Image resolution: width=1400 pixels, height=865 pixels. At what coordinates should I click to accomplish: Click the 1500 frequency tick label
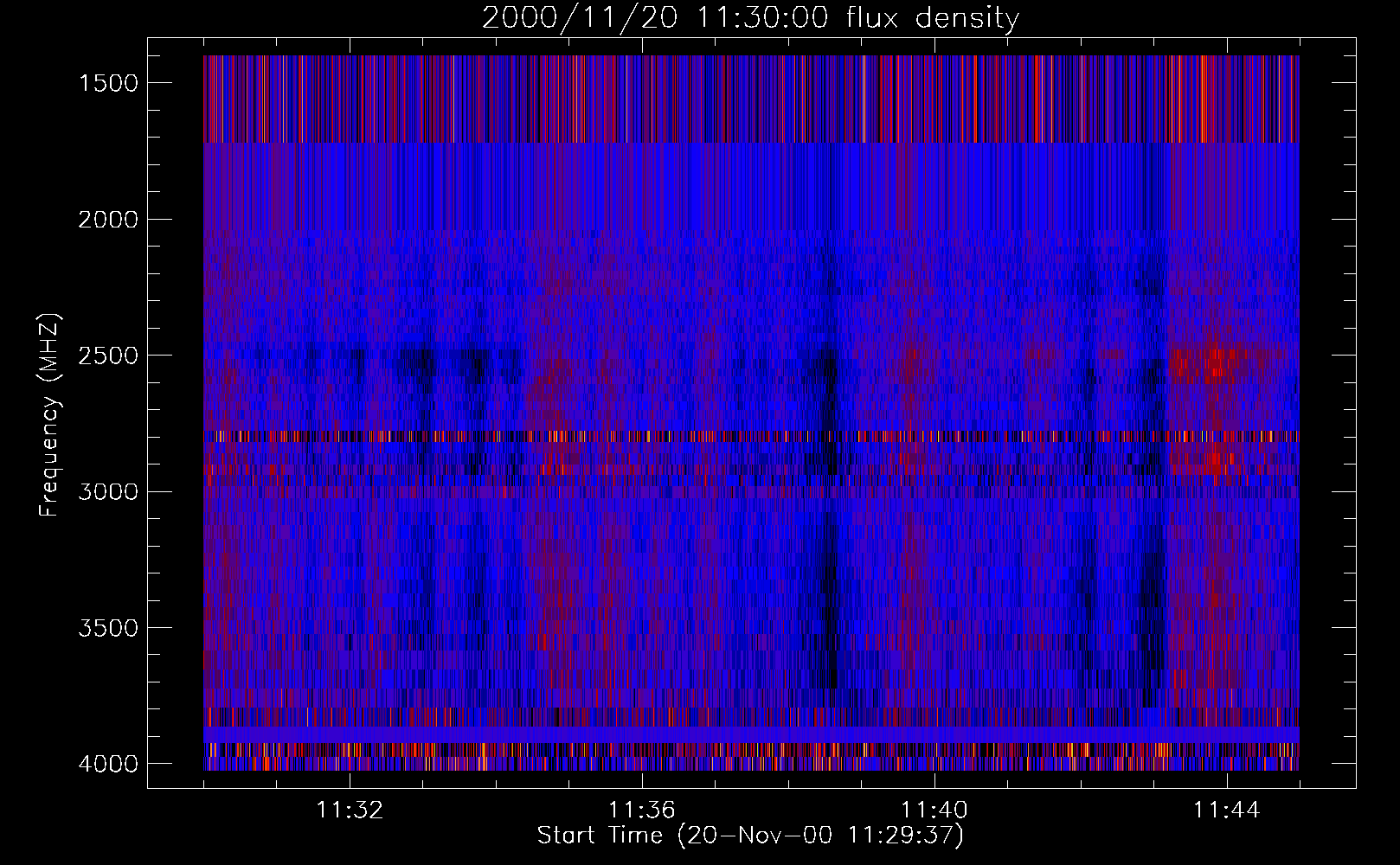click(108, 83)
